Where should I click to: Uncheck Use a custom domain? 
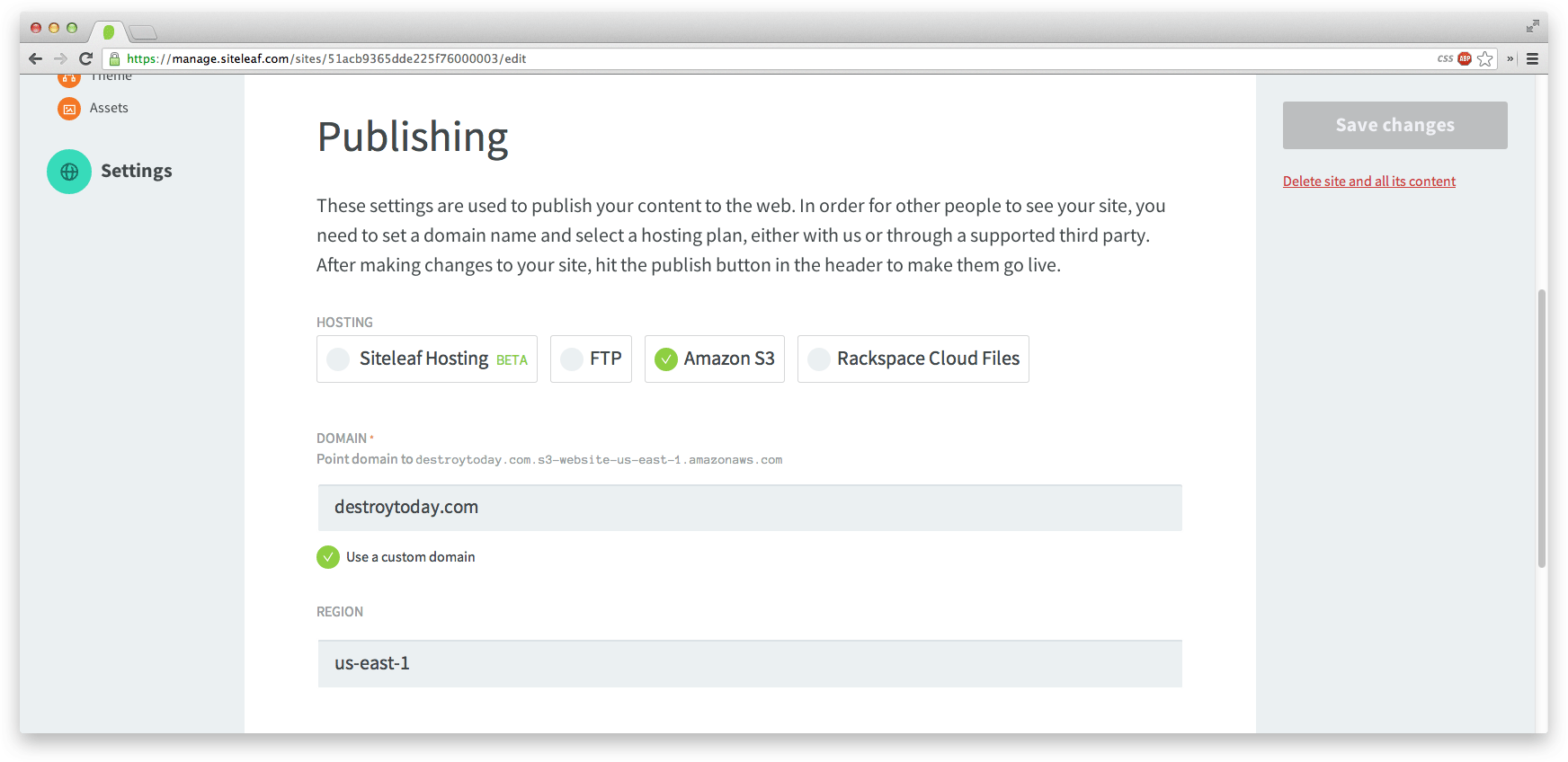(328, 557)
